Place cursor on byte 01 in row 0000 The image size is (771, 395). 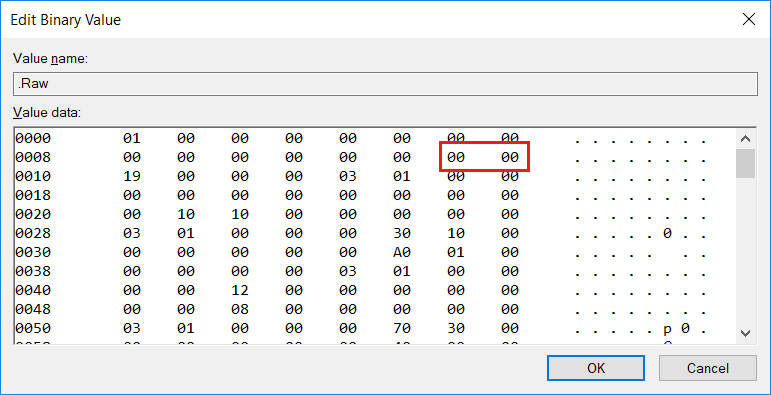point(132,138)
